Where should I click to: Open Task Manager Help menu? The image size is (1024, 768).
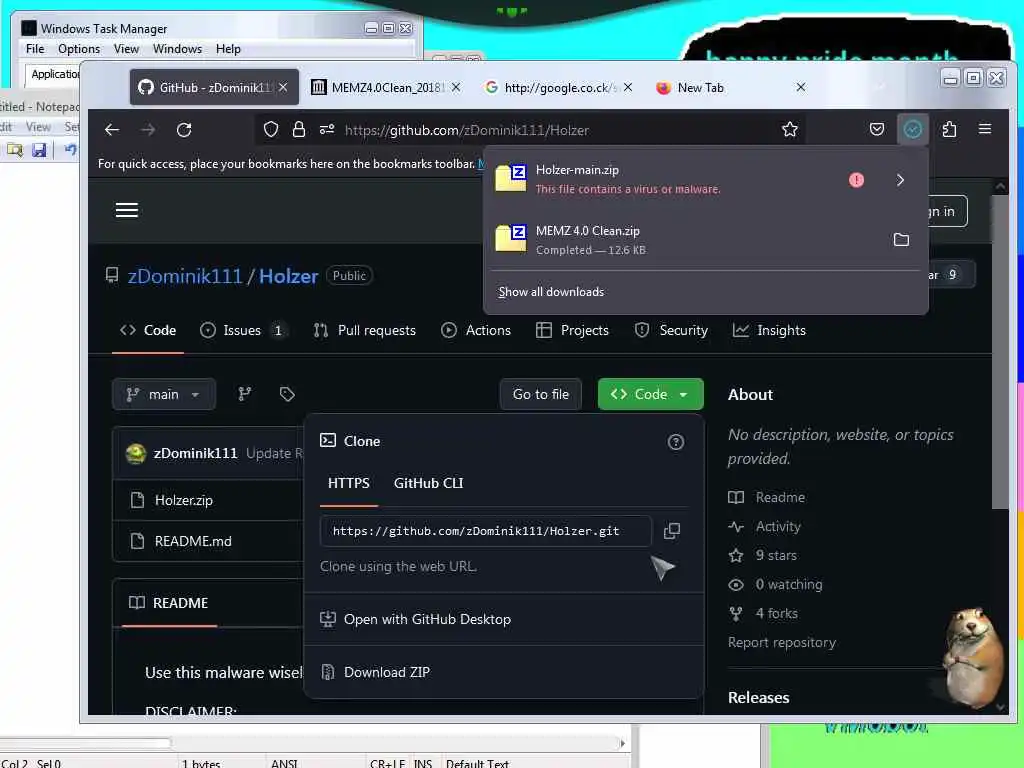pyautogui.click(x=228, y=49)
